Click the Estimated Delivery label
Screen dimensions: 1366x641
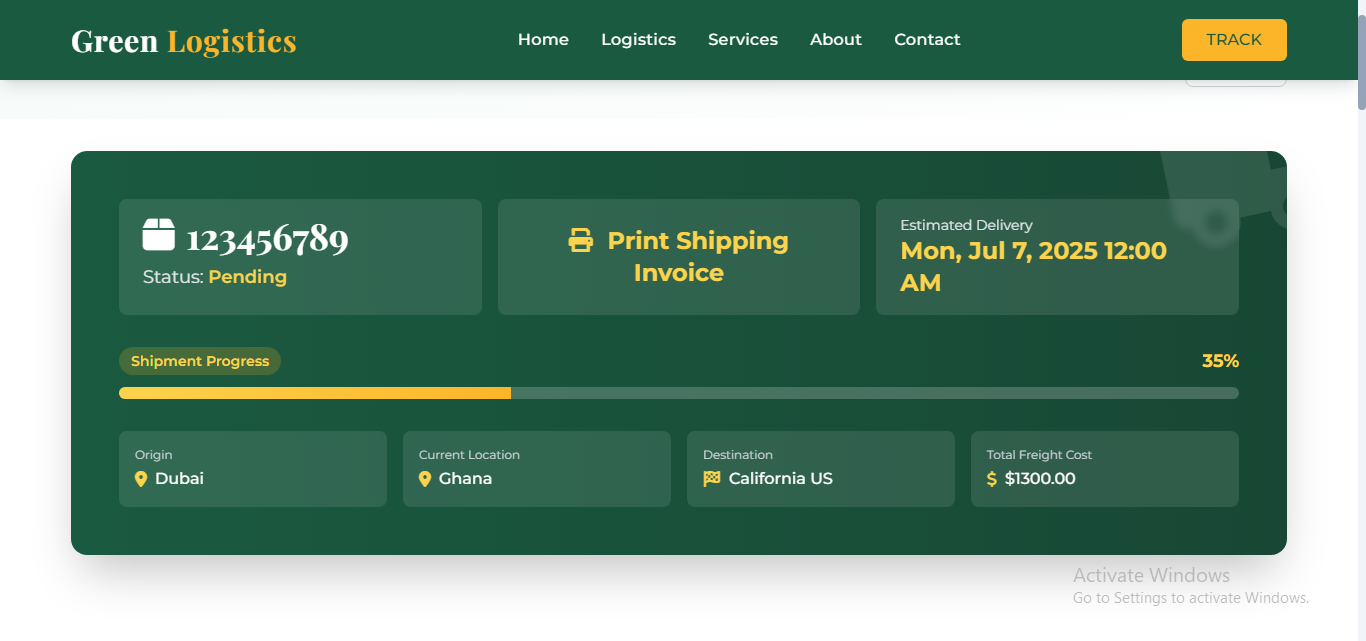point(966,225)
